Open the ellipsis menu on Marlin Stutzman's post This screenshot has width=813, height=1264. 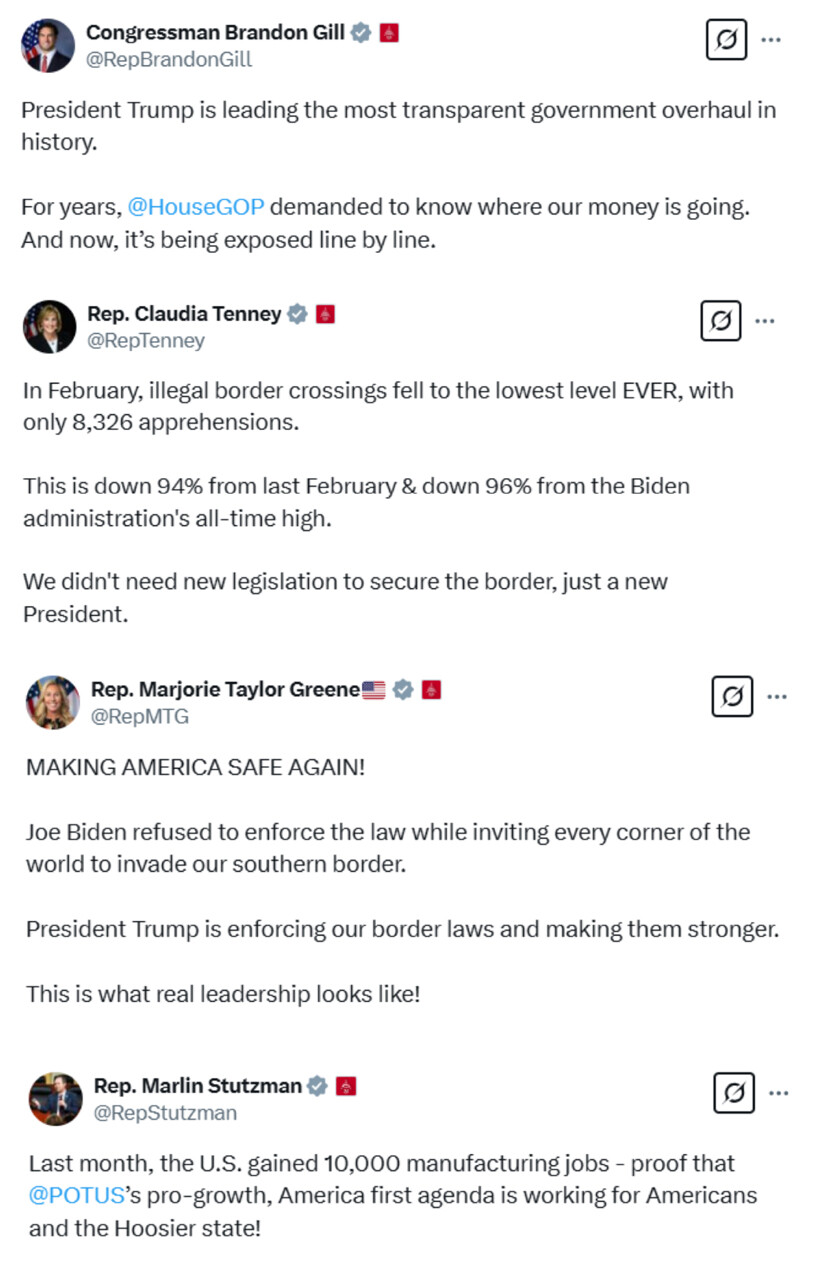tap(779, 1093)
